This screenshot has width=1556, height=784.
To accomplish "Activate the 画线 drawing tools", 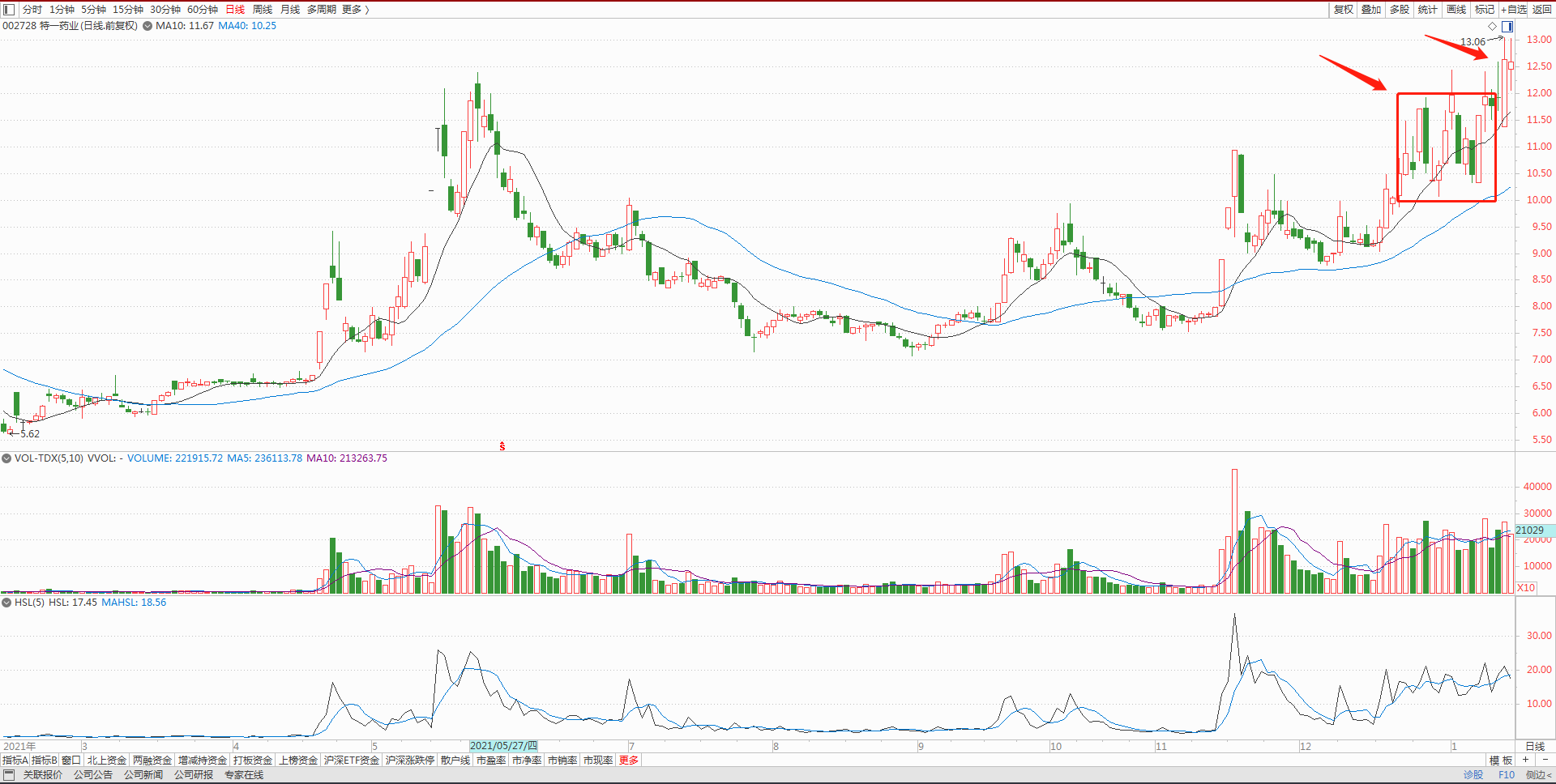I will click(x=1456, y=10).
